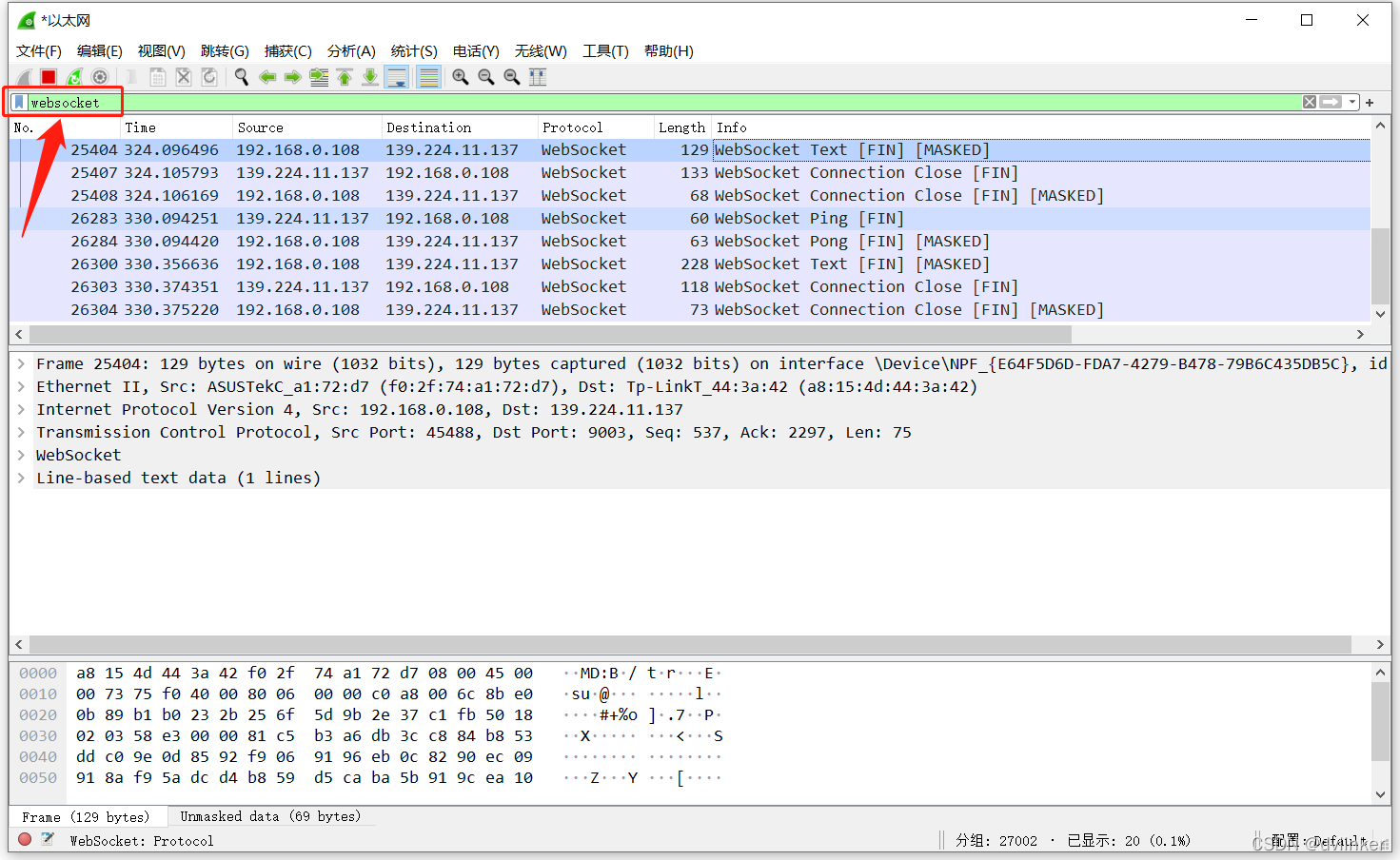The image size is (1400, 860).
Task: Open the display filter history dropdown
Action: [1352, 102]
